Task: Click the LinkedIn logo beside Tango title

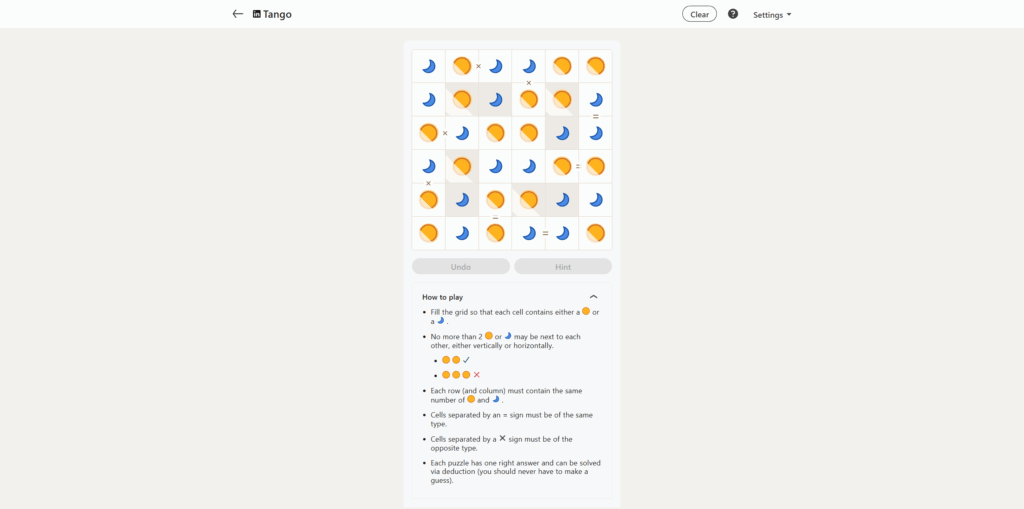Action: tap(257, 14)
